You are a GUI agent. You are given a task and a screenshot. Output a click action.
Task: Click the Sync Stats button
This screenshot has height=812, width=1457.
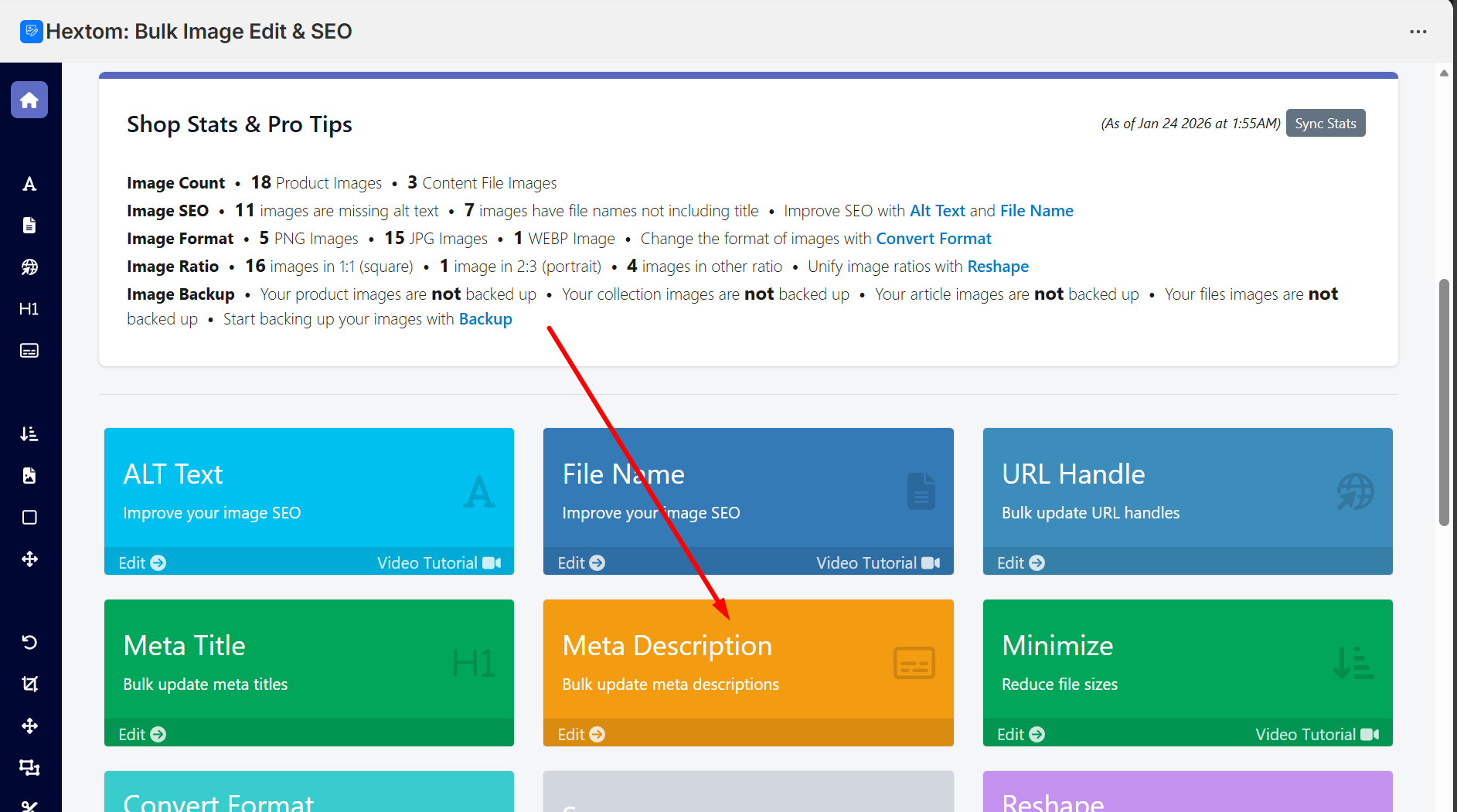click(1326, 124)
